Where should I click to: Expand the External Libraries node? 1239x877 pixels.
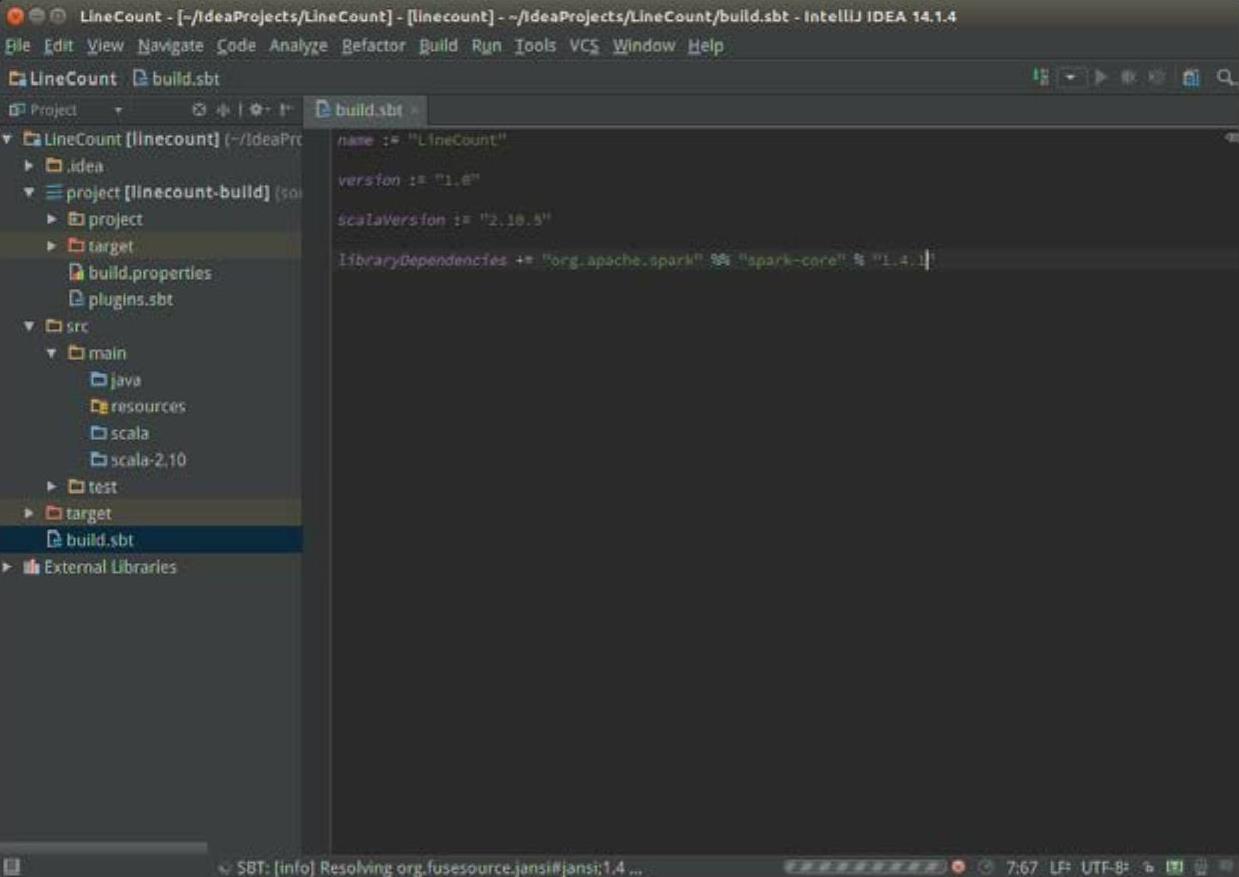point(8,567)
